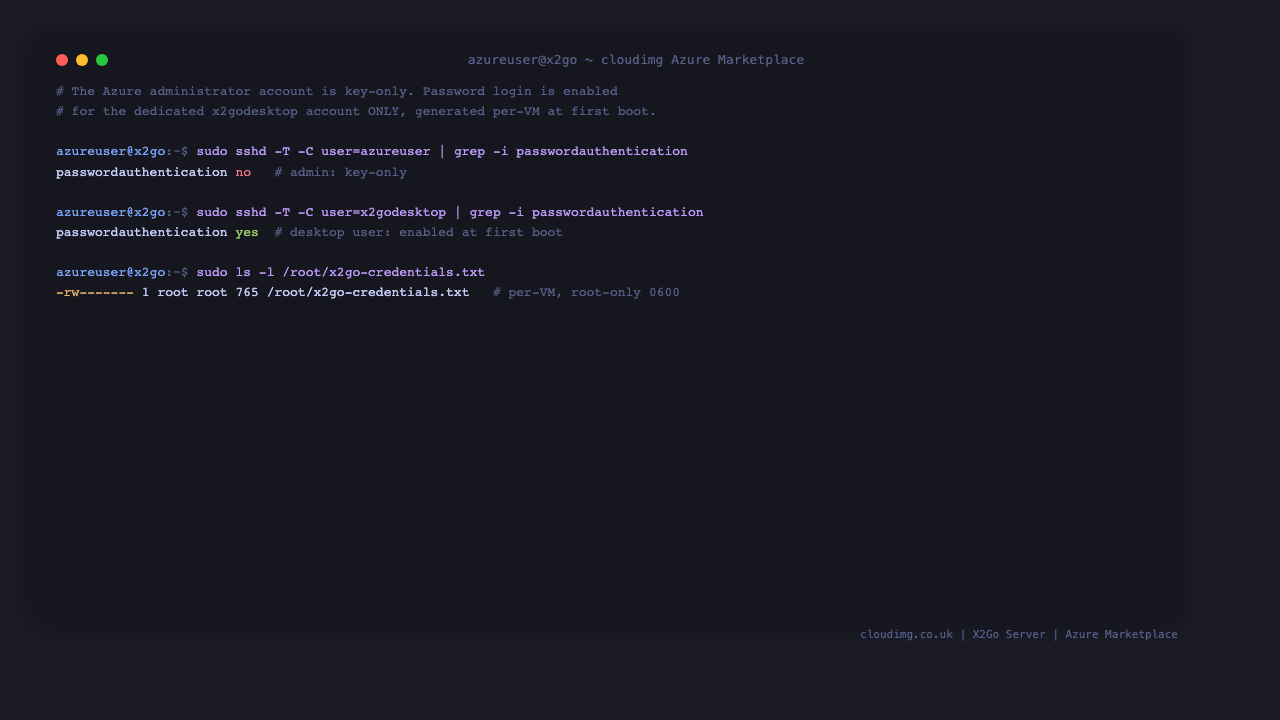
Task: Click the 'no' passwordauthentication value
Action: click(x=243, y=172)
